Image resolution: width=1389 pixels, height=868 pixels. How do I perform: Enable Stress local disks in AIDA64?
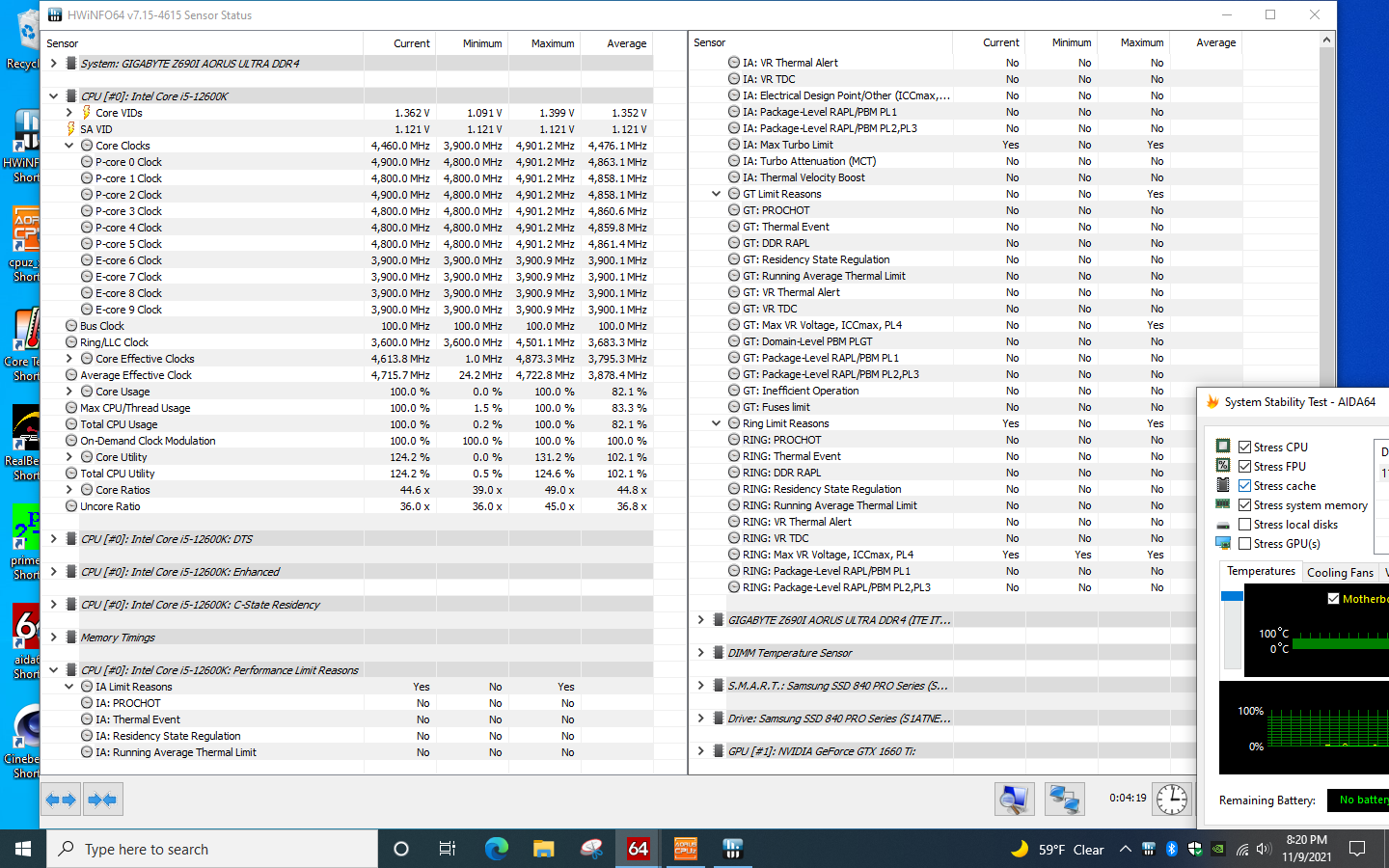(1245, 525)
